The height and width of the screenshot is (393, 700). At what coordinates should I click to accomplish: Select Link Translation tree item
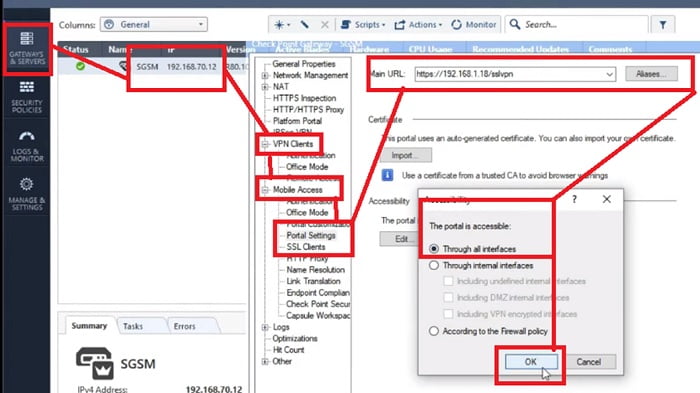pyautogui.click(x=313, y=281)
